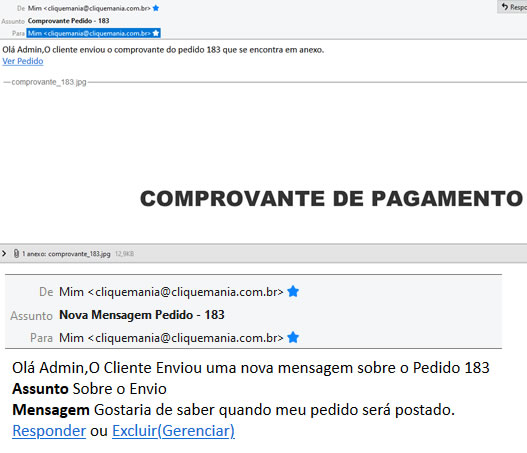Viewport: 527px width, 453px height.
Task: Click subject Comprovante Pedido - 183
Action: point(69,21)
